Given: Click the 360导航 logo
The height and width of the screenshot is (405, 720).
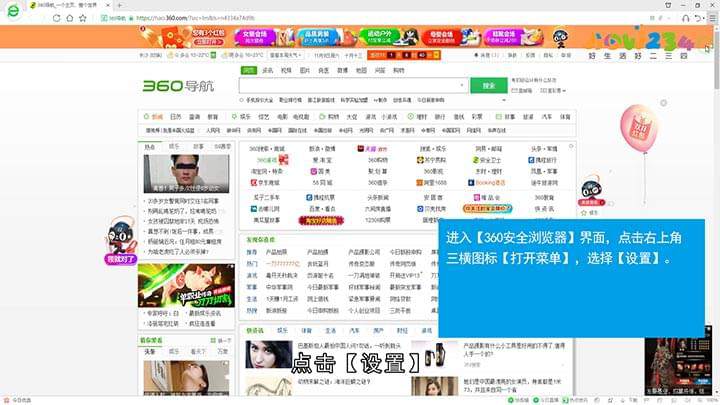Looking at the screenshot, I should click(178, 86).
